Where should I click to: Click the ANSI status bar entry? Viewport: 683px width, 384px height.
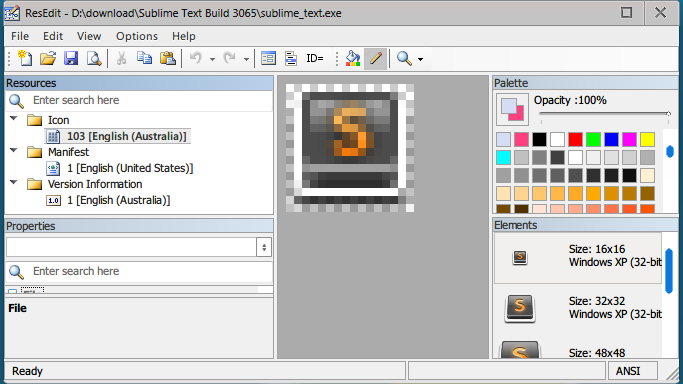pos(628,371)
